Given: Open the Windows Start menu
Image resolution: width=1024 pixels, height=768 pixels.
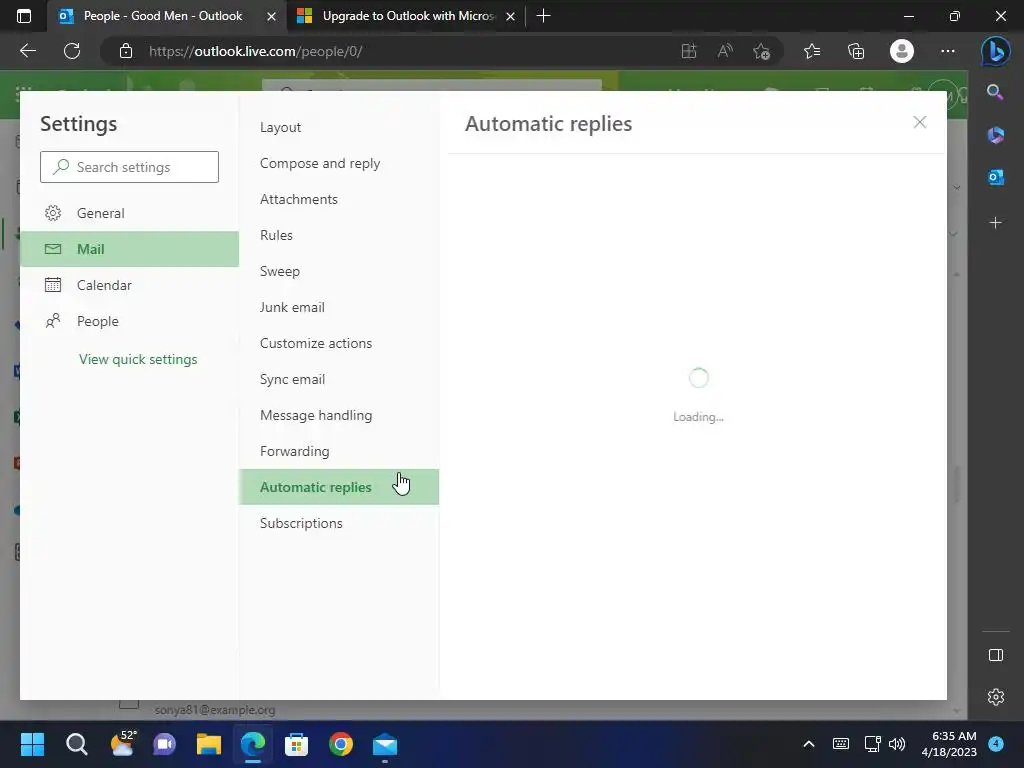Looking at the screenshot, I should 32,744.
